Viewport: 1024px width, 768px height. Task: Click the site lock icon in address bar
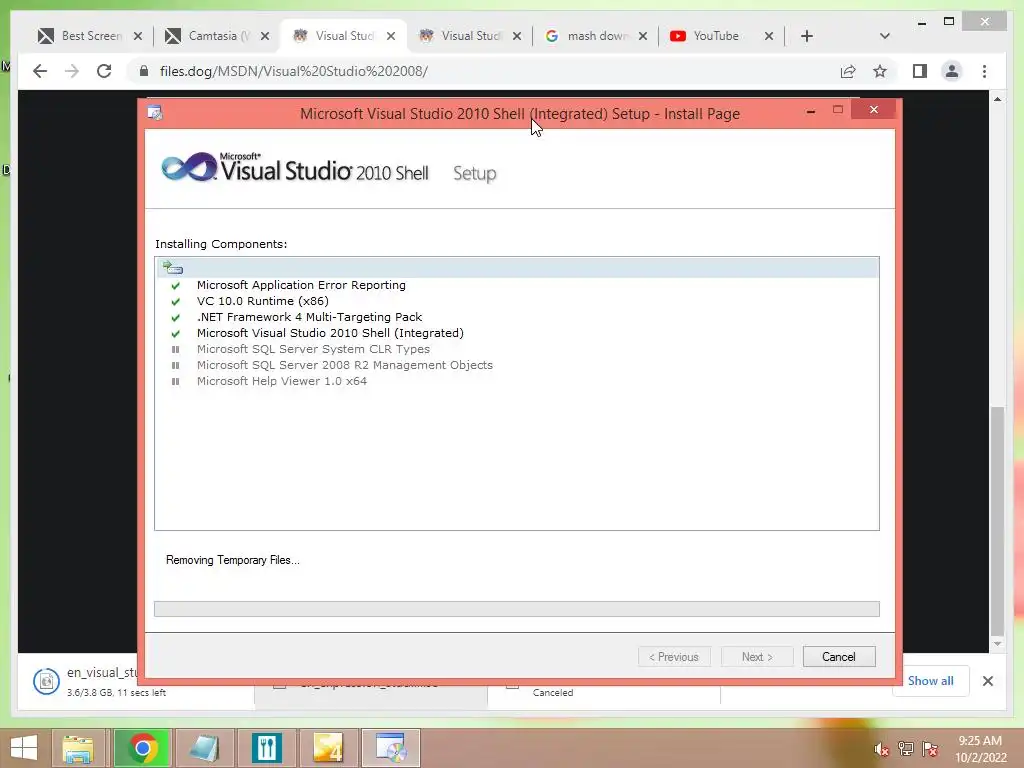(x=144, y=71)
